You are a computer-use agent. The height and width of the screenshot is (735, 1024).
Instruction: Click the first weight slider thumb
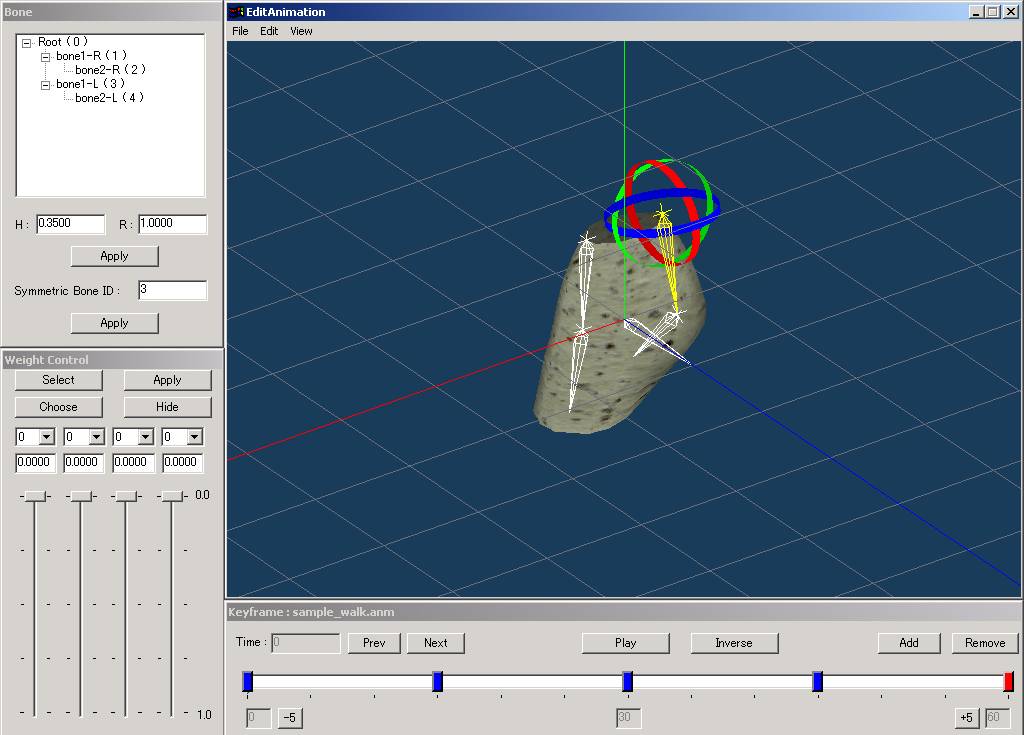pos(35,497)
